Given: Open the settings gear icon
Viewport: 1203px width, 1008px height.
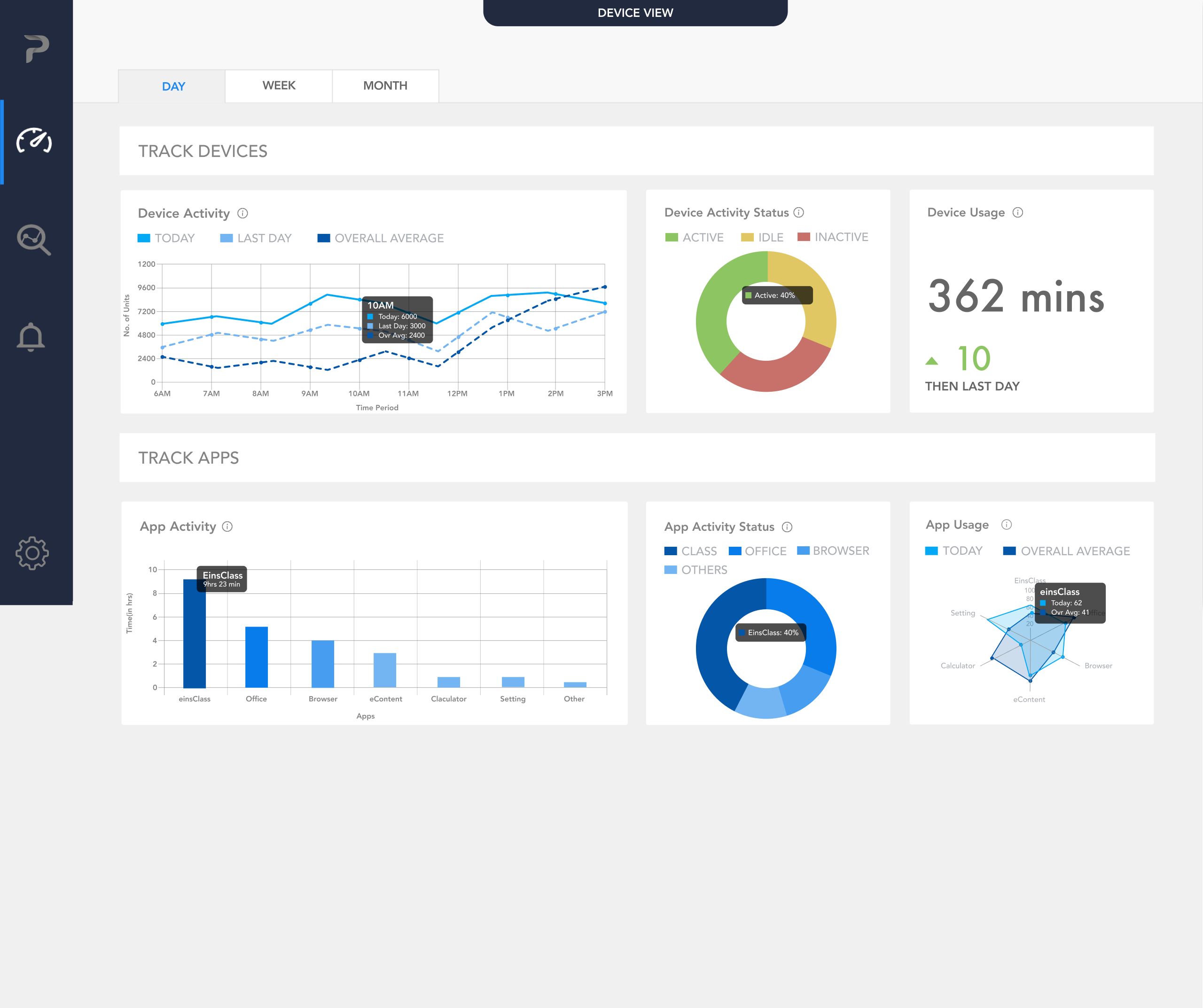Looking at the screenshot, I should pos(32,553).
